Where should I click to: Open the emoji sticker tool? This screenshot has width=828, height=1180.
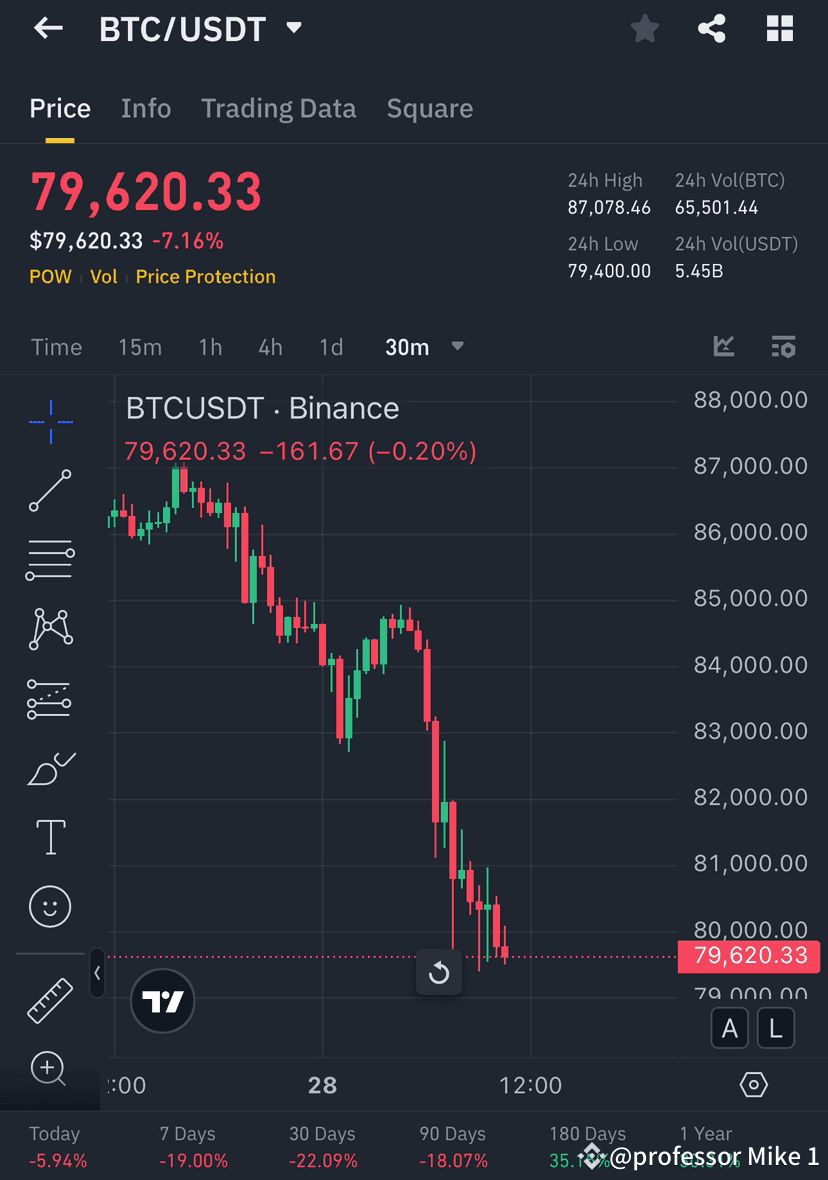(49, 906)
